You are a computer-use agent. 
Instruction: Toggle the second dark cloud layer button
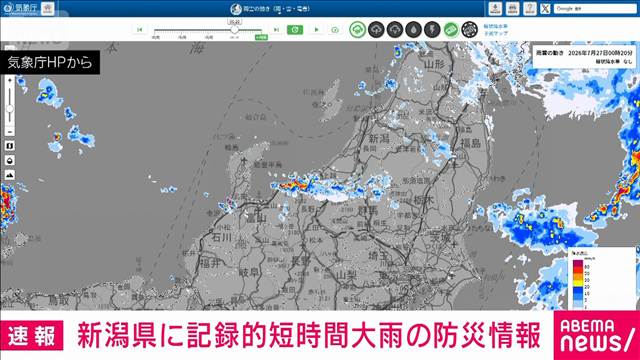pos(395,30)
